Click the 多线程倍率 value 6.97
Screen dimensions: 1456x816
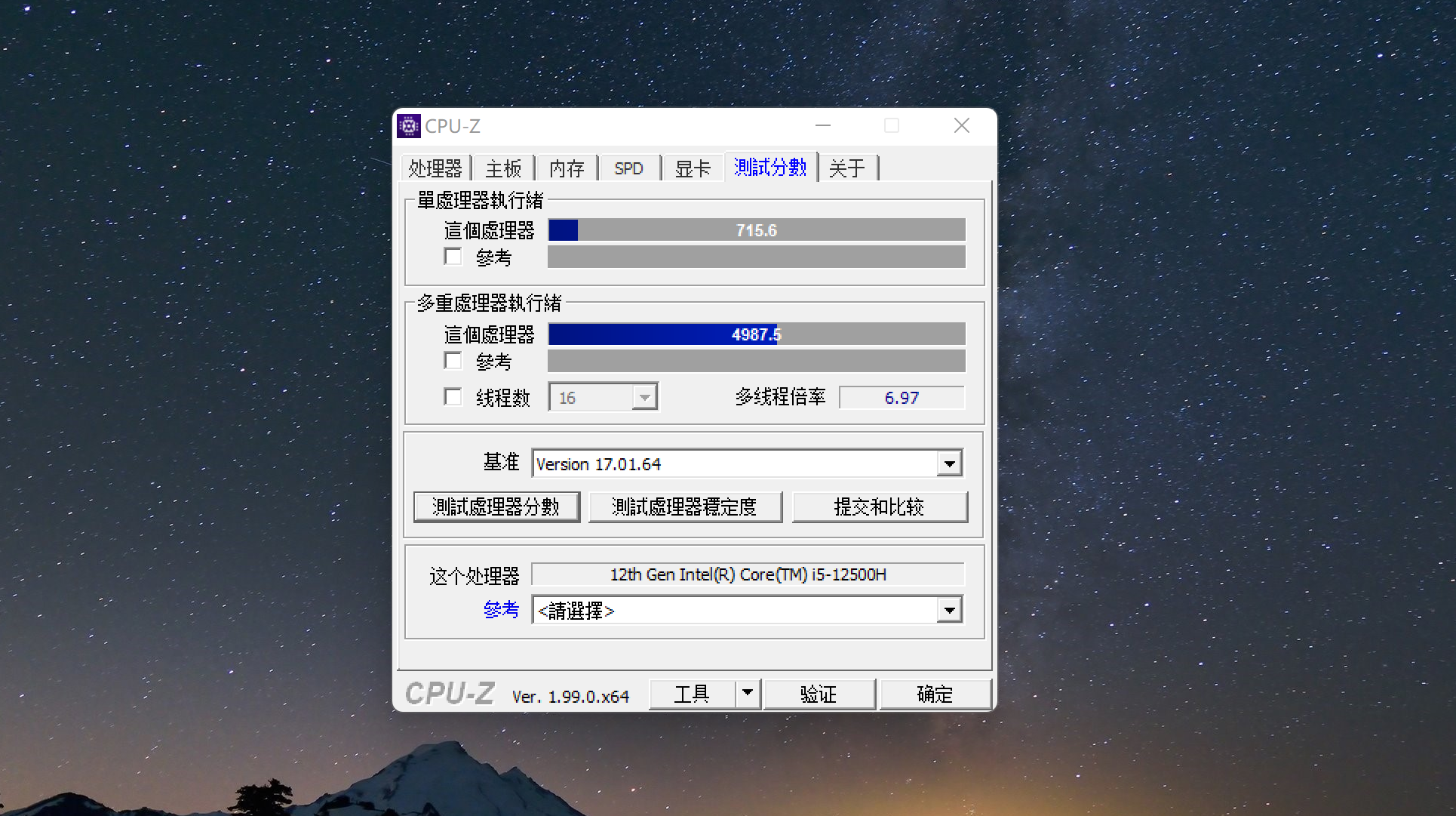902,397
